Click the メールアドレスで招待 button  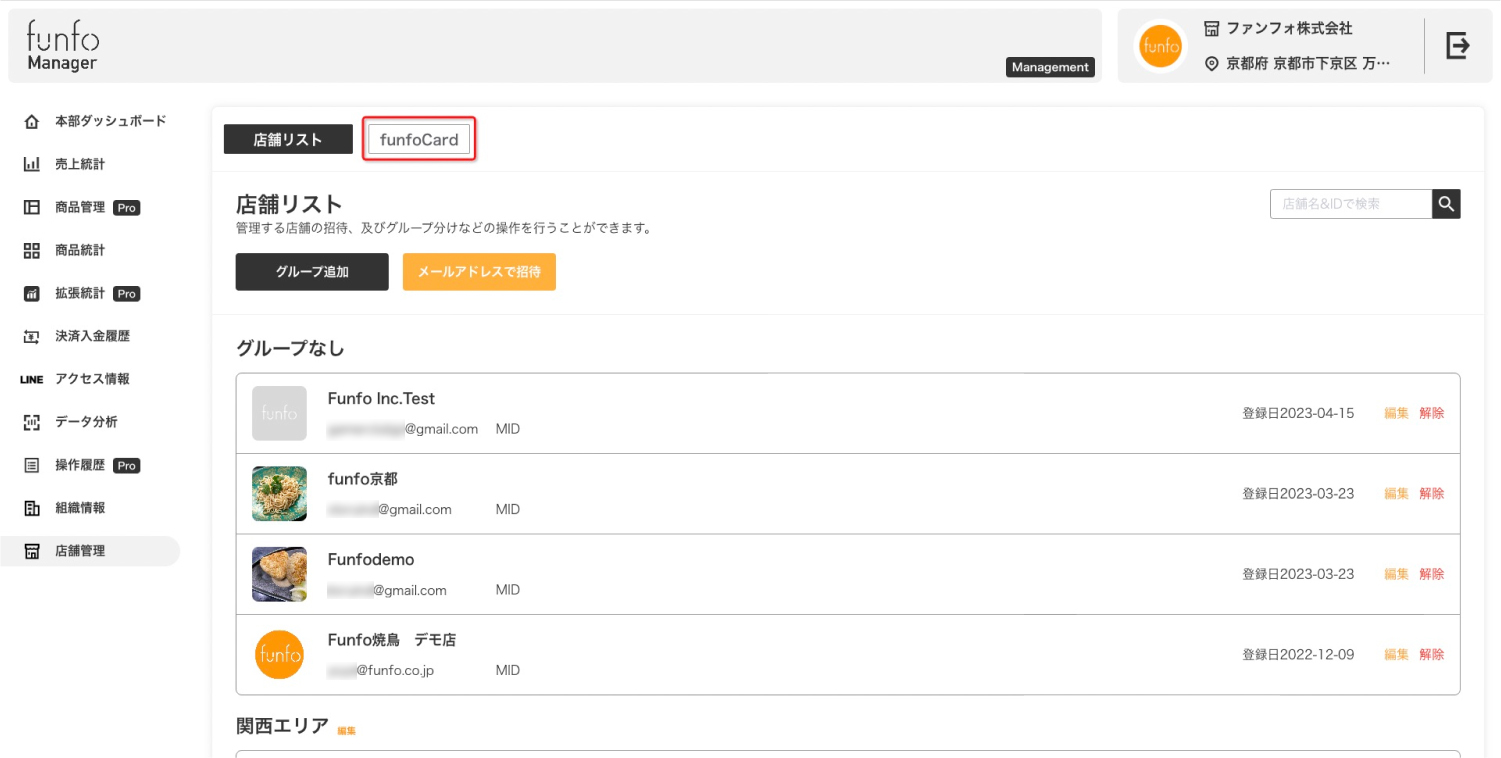tap(479, 272)
